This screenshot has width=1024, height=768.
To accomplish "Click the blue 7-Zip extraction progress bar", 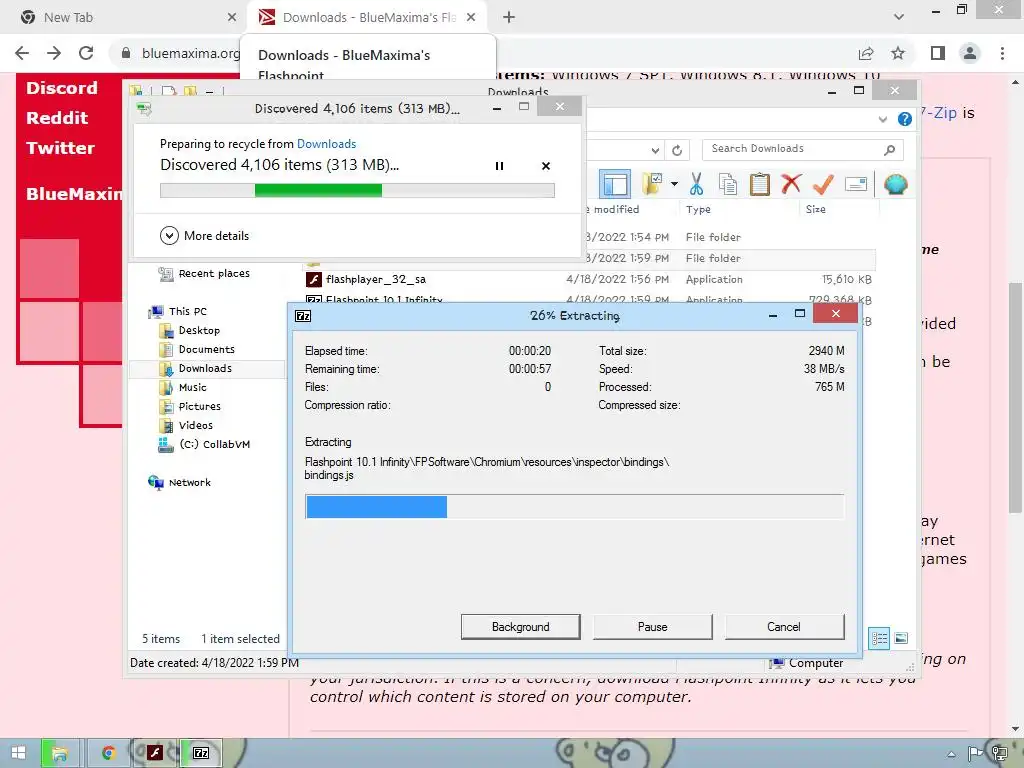I will [x=574, y=507].
